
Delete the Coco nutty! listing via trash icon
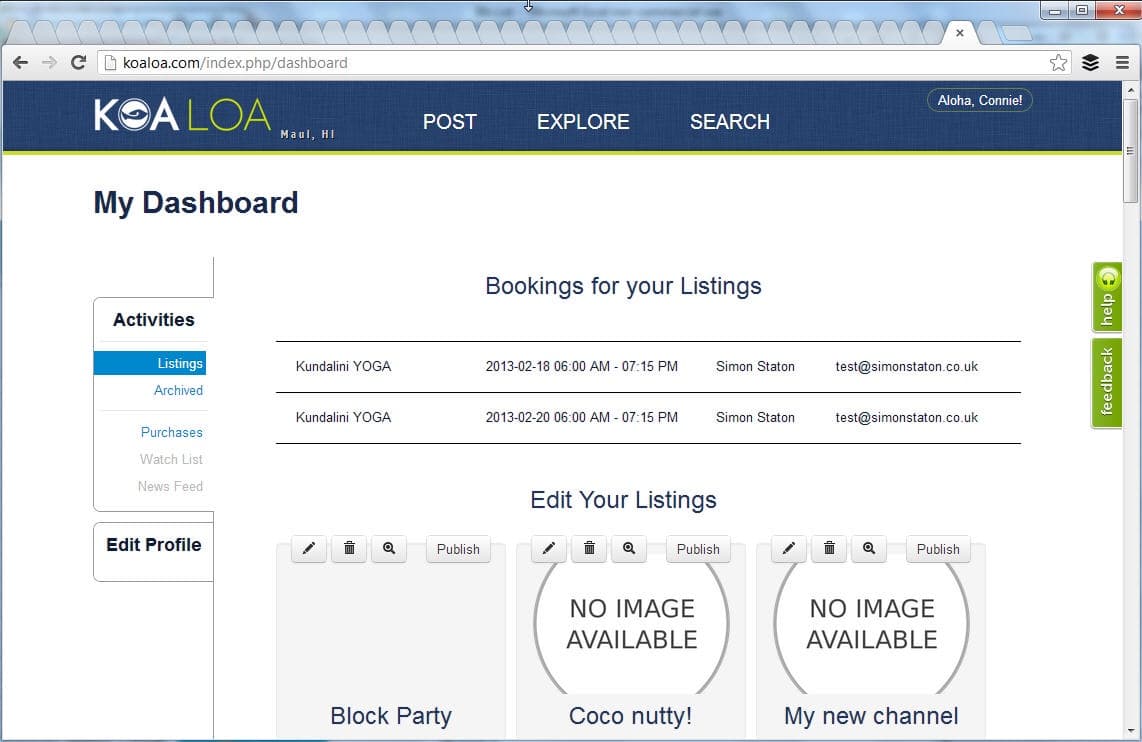pos(589,549)
